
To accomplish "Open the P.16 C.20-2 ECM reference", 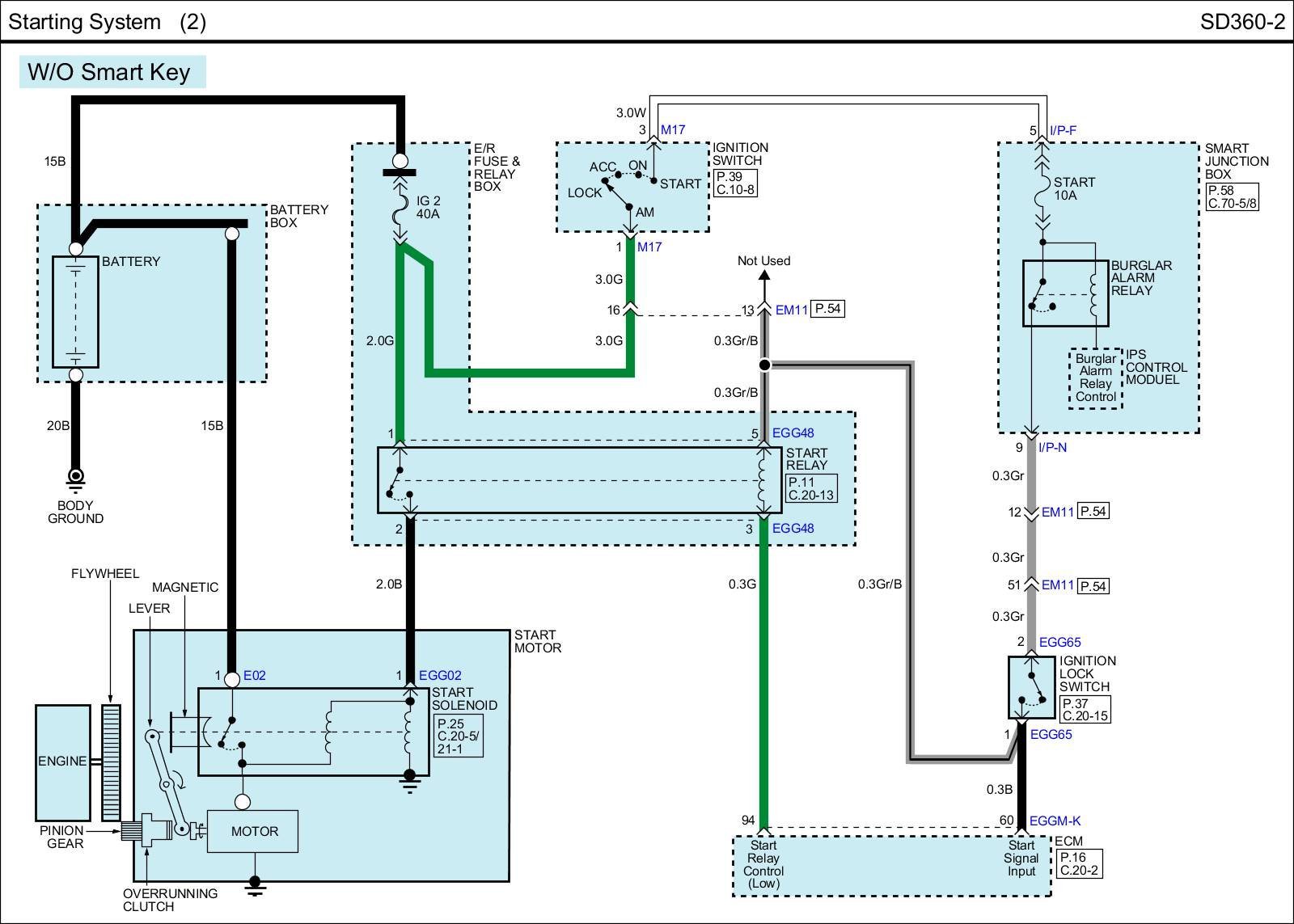I will click(x=1079, y=863).
